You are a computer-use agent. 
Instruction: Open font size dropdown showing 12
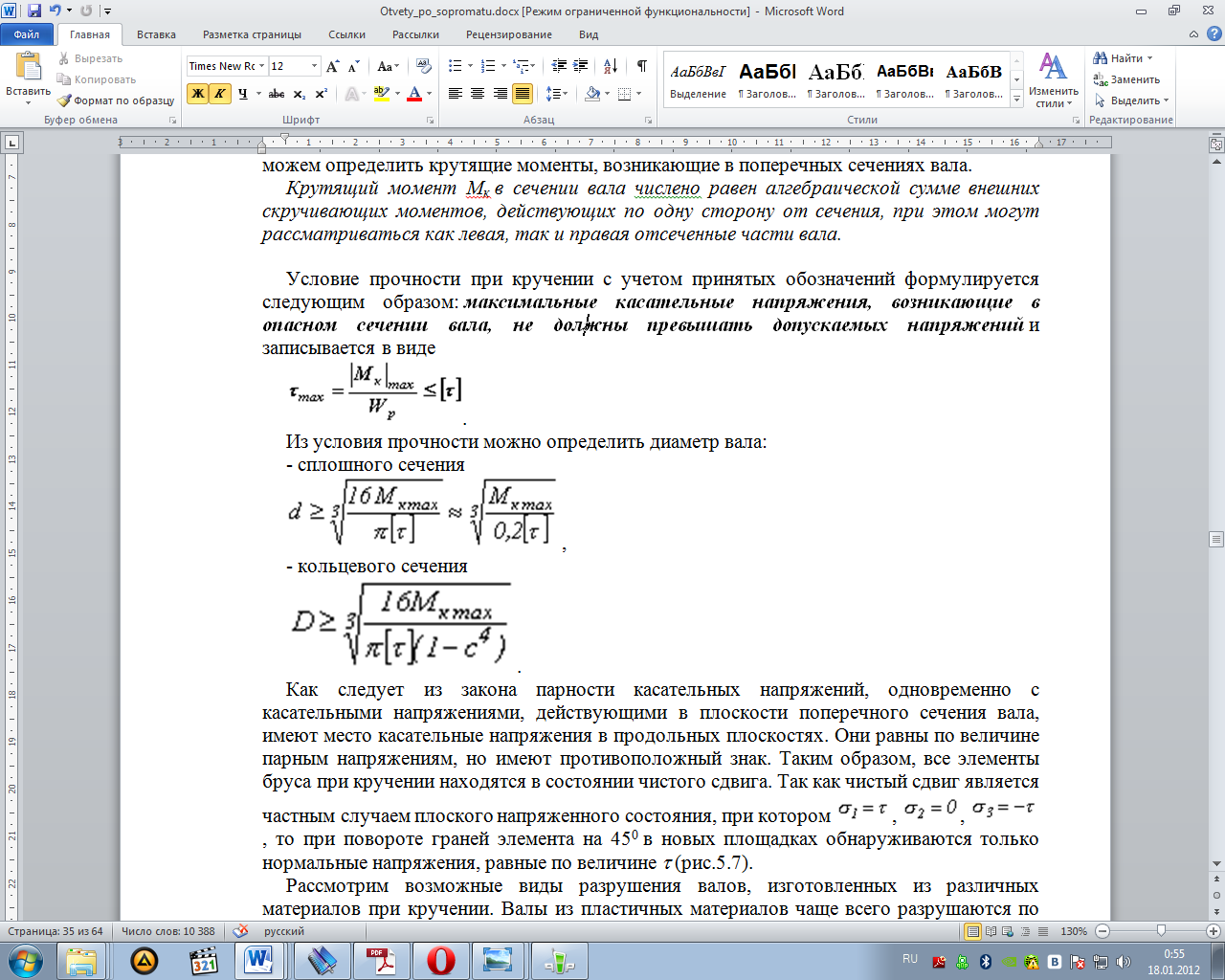click(x=314, y=66)
